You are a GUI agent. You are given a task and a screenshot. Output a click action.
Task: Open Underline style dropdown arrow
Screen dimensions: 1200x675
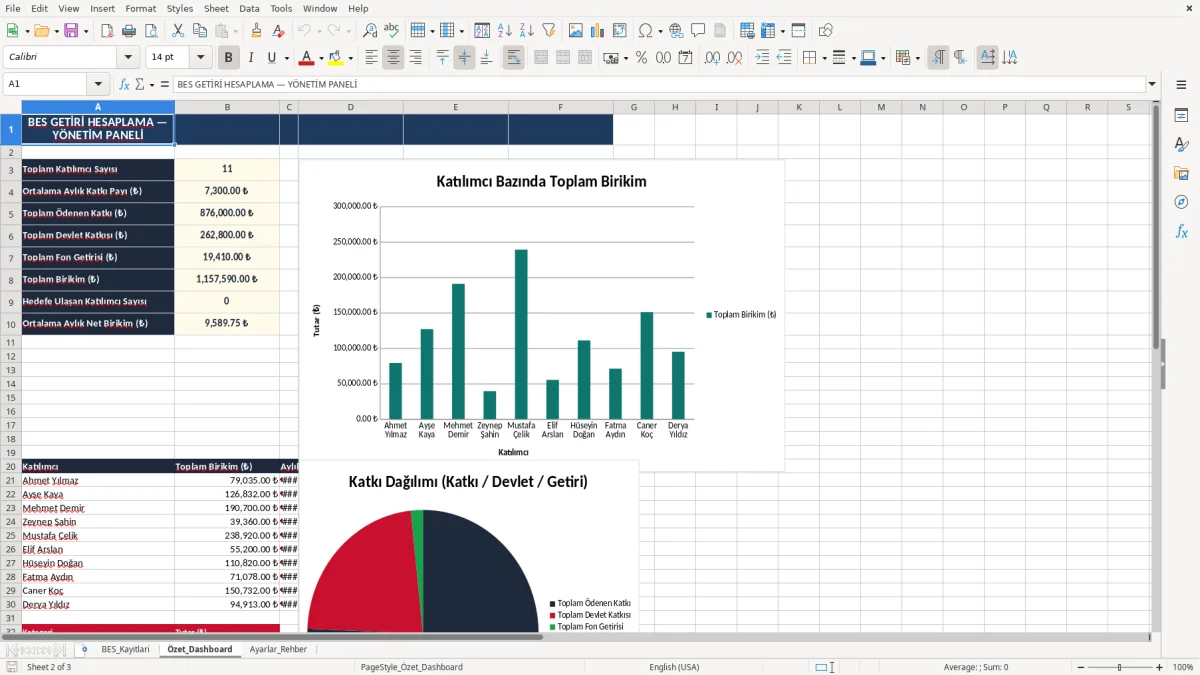pyautogui.click(x=286, y=58)
